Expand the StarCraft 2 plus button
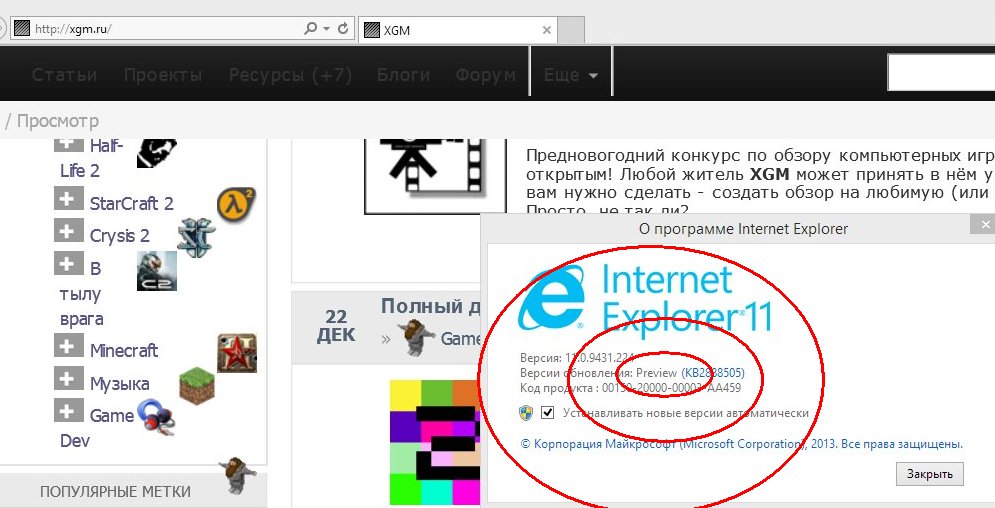Viewport: 995px width, 508px height. point(69,200)
